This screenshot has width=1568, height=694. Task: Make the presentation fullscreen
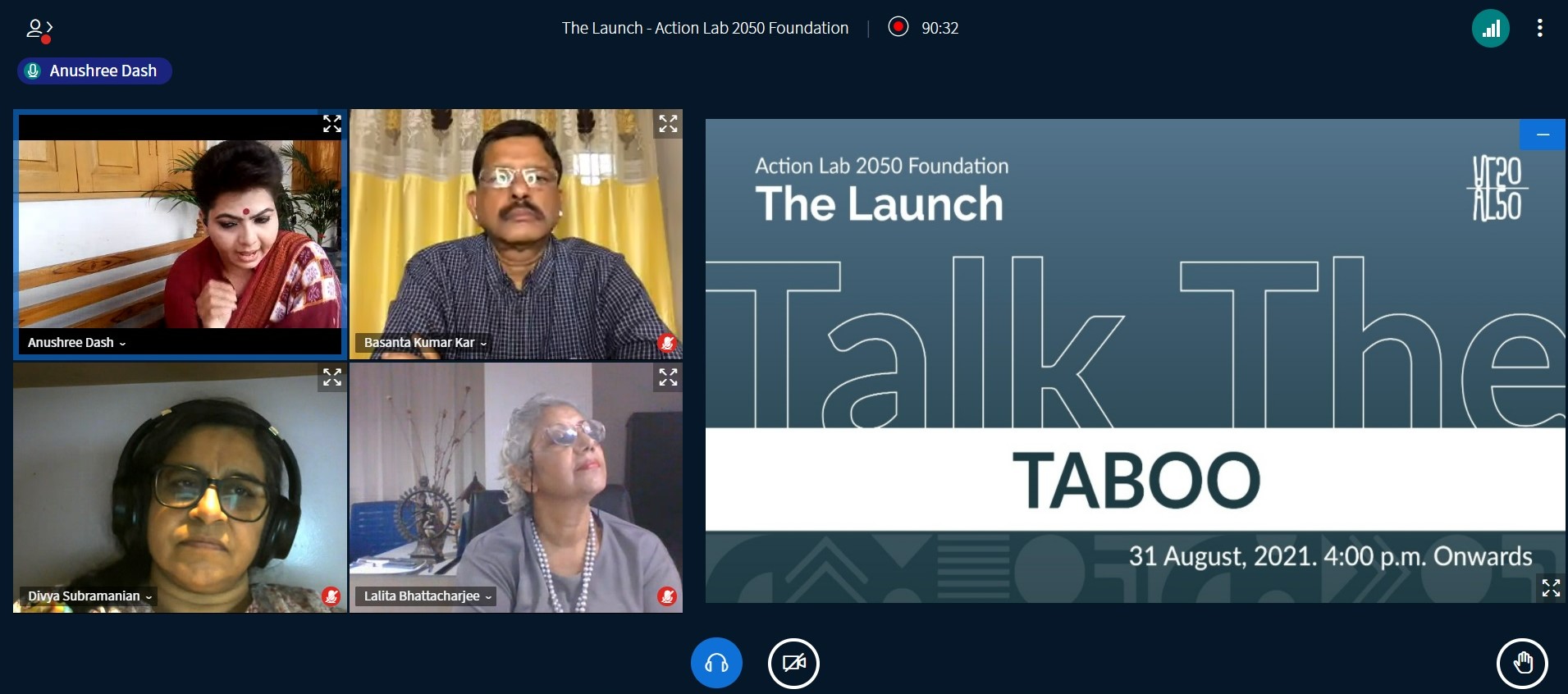click(x=1551, y=587)
